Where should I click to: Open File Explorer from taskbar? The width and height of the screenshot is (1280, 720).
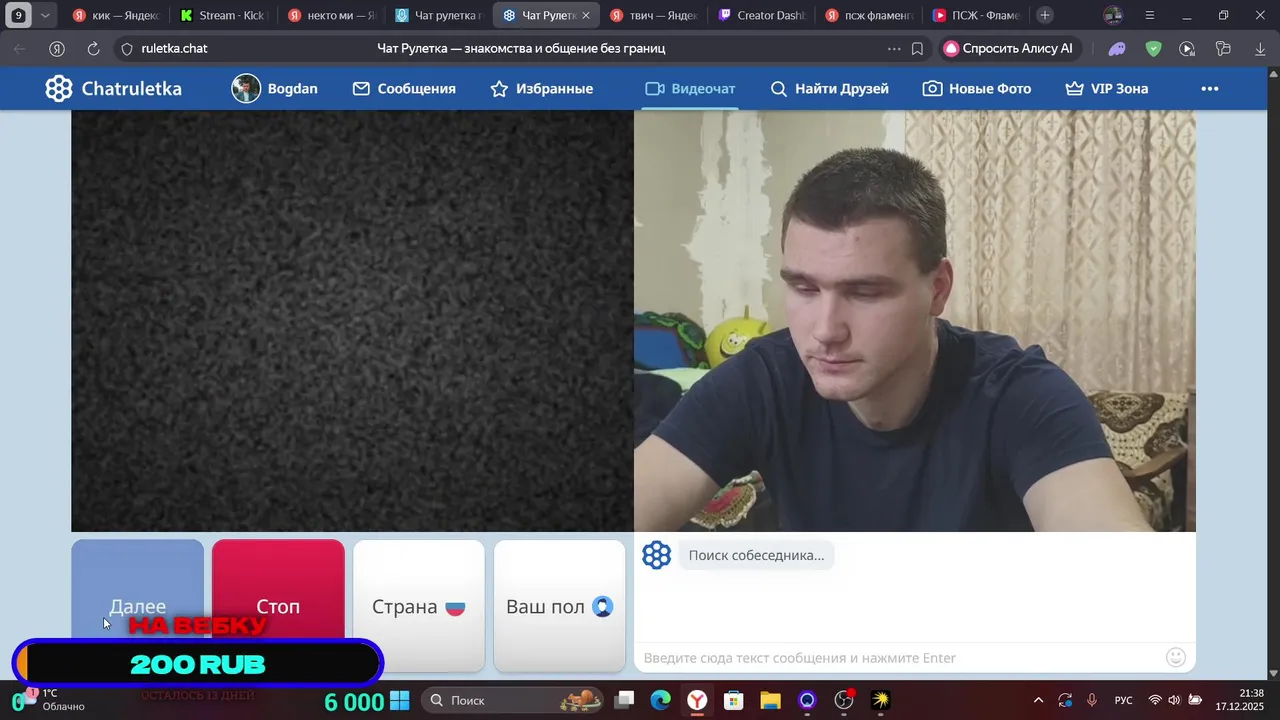coord(770,700)
